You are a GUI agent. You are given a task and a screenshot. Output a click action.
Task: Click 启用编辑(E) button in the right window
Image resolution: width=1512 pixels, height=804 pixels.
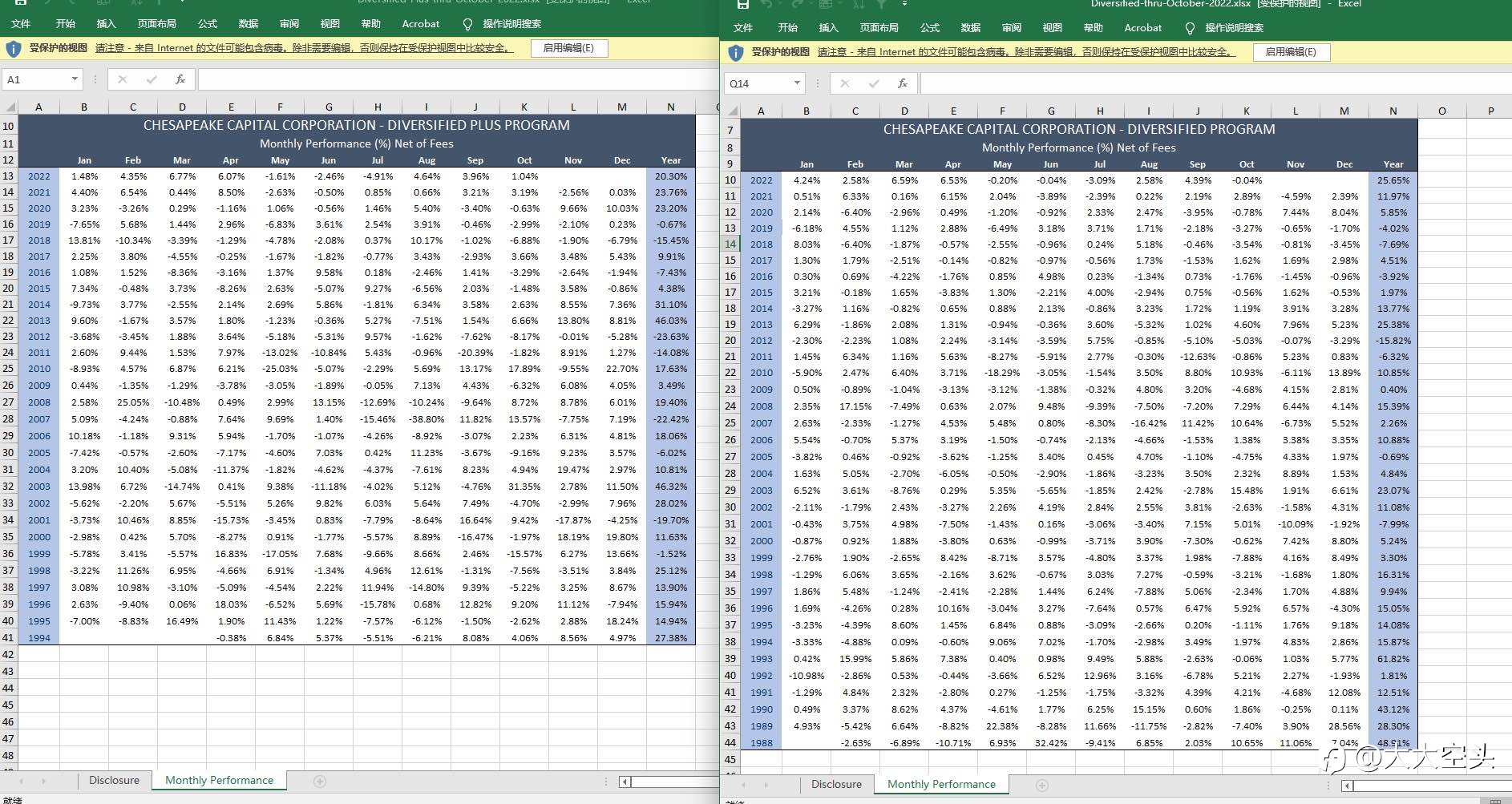tap(1291, 52)
